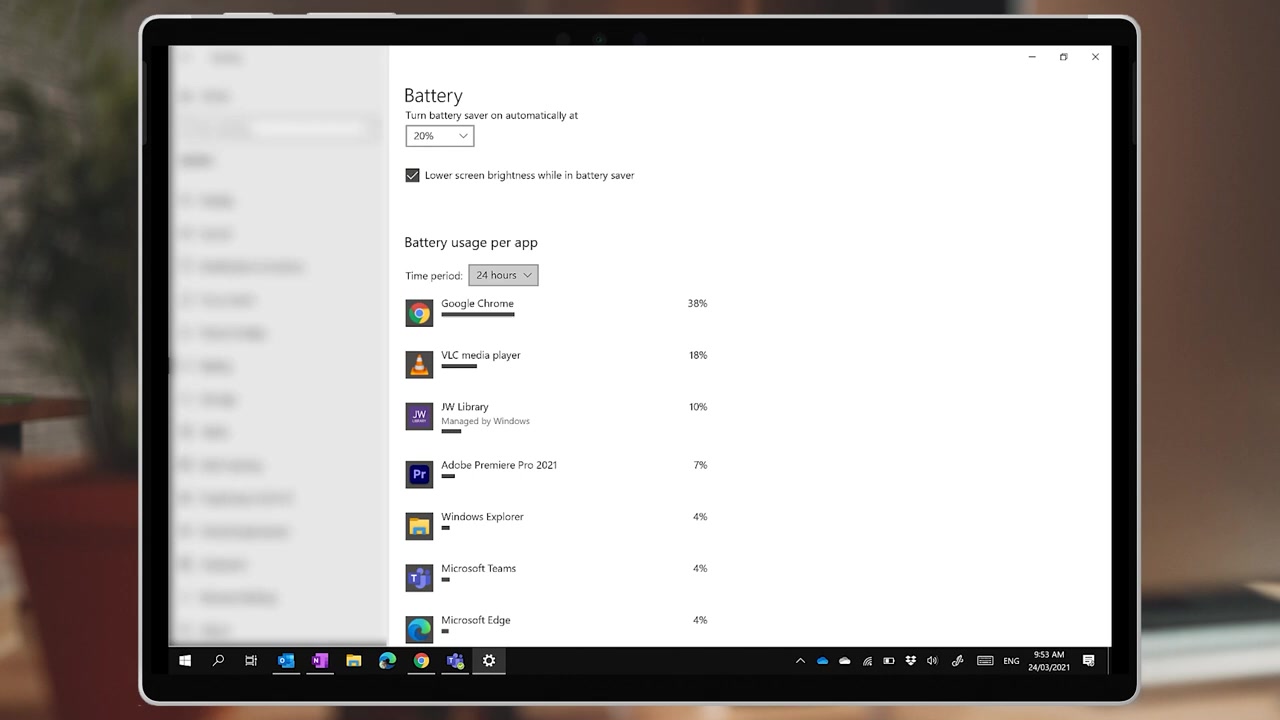Open Windows Ink Workspace pen icon
The image size is (1280, 720).
(957, 661)
